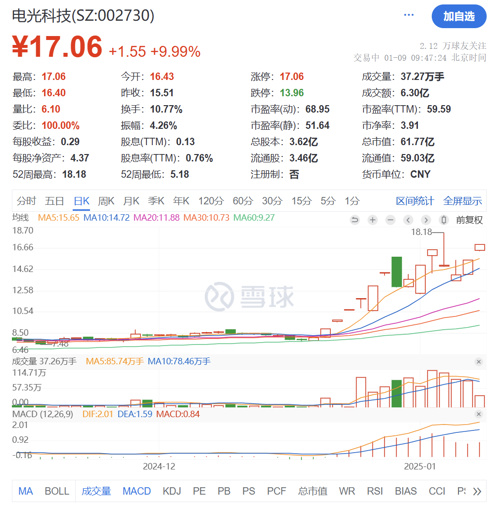Click the reset chart undo arrow icon
The width and height of the screenshot is (500, 505).
point(355,220)
